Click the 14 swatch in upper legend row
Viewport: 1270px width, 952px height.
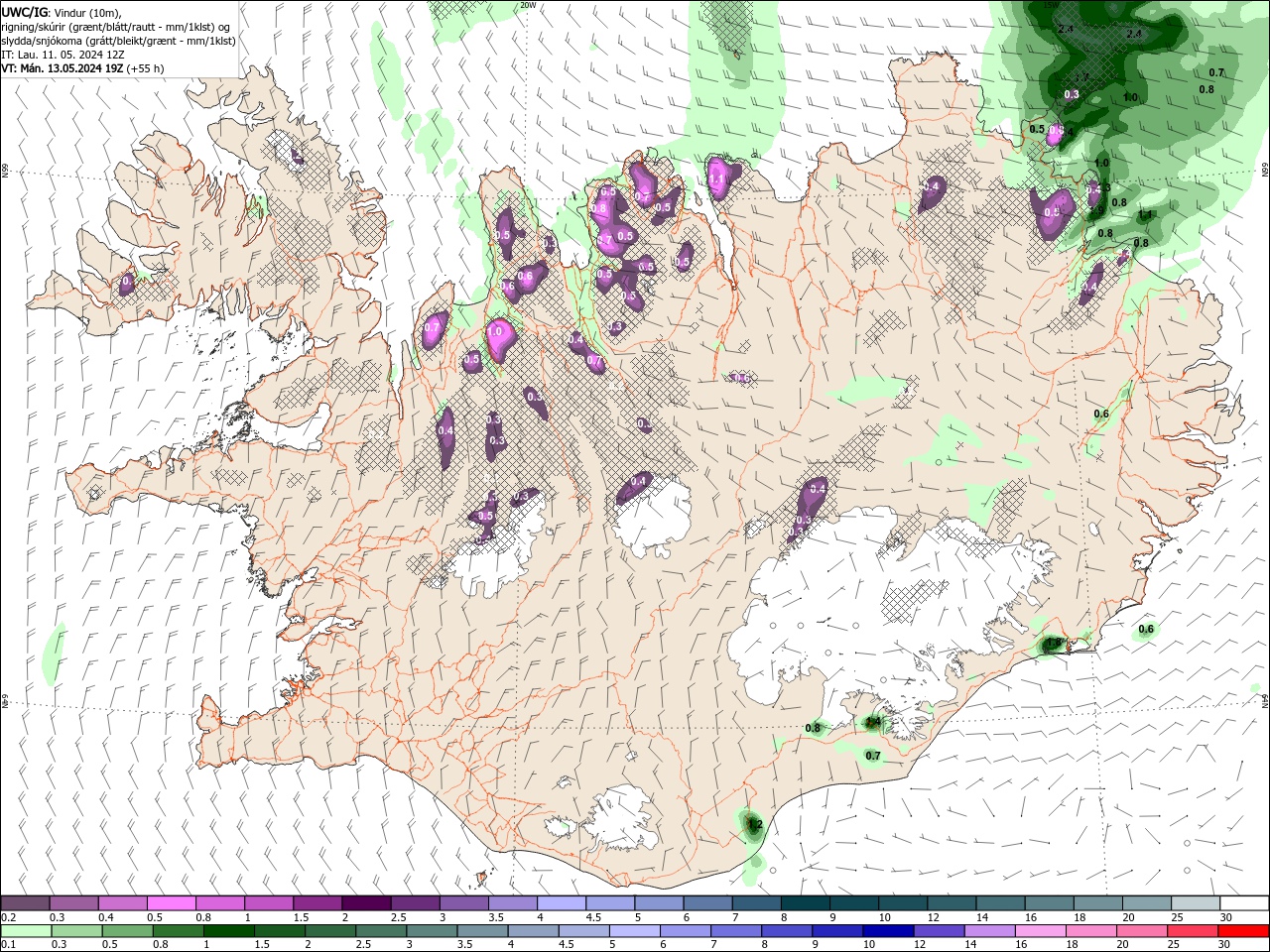[x=1000, y=903]
